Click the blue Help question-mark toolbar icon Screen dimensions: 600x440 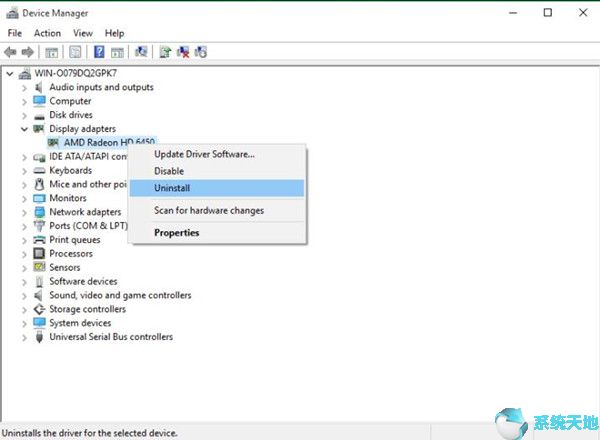(99, 52)
